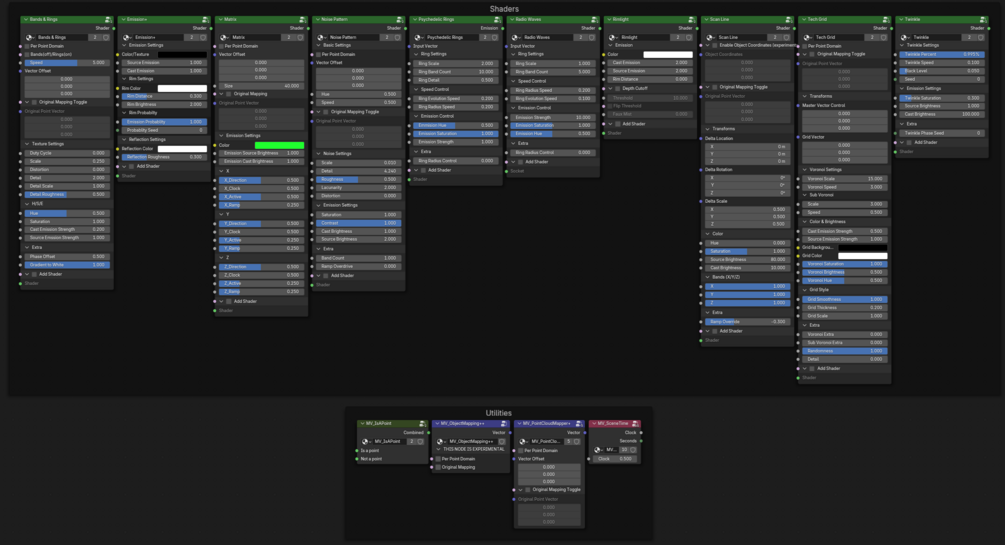Browse node trees via Tech Grid sphere icon
Screen dimensions: 1005x545
(x=808, y=37)
